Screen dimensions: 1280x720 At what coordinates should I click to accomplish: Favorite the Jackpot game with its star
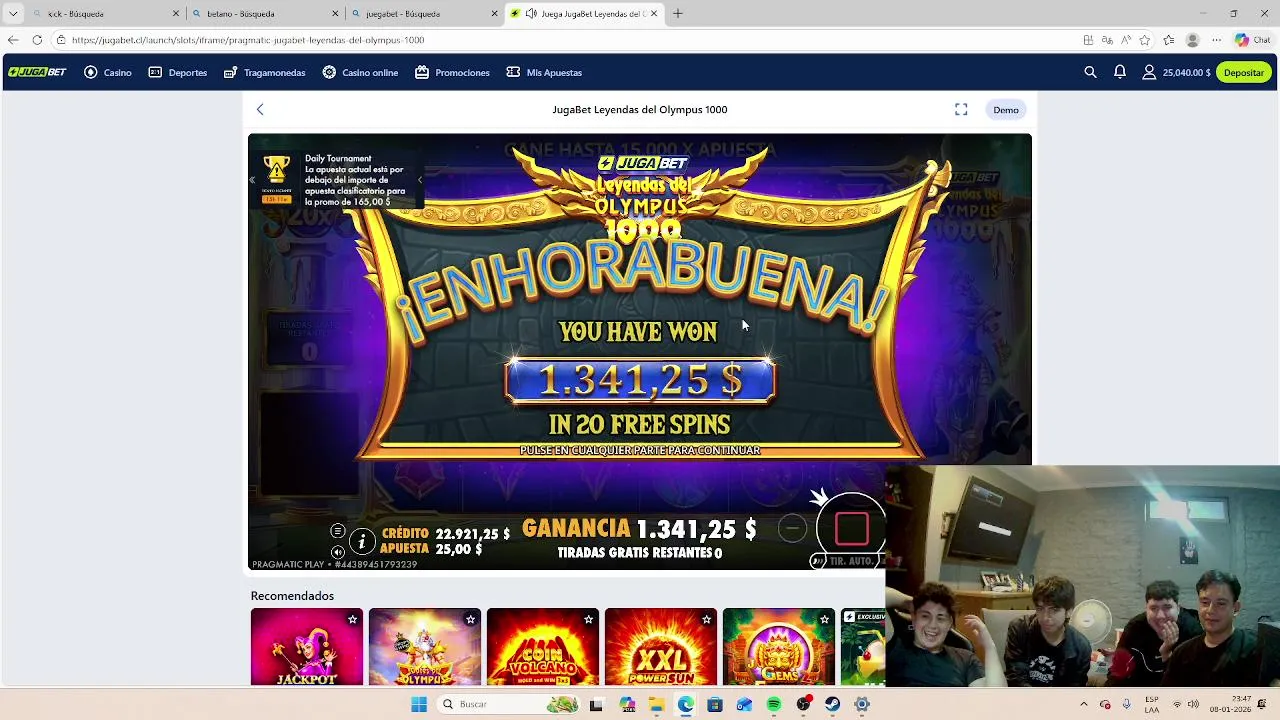point(352,620)
